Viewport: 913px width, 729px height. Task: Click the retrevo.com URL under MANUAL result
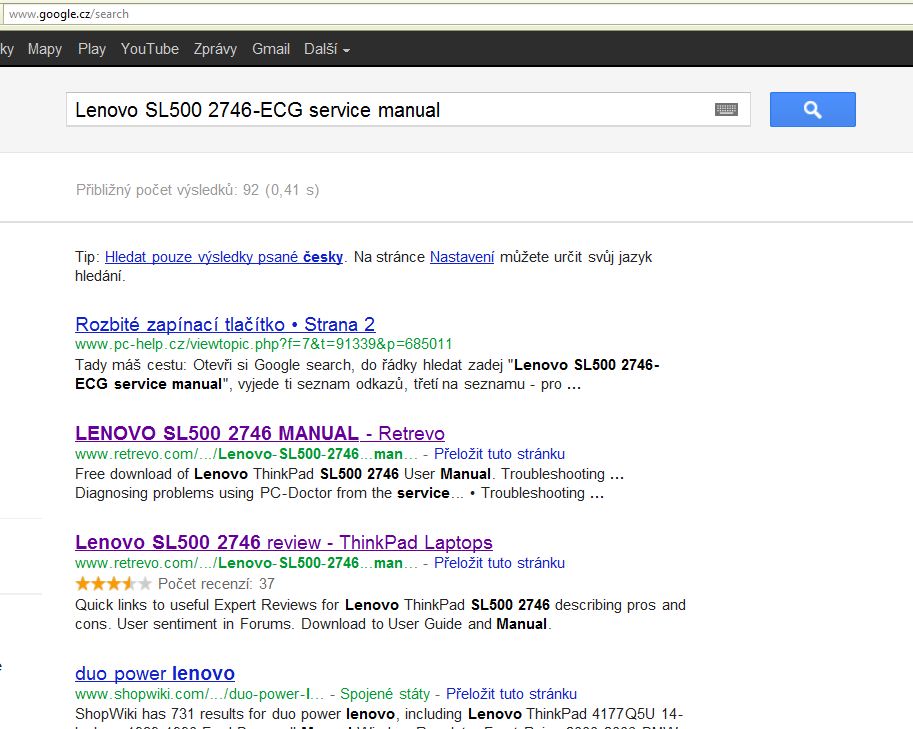[x=246, y=454]
